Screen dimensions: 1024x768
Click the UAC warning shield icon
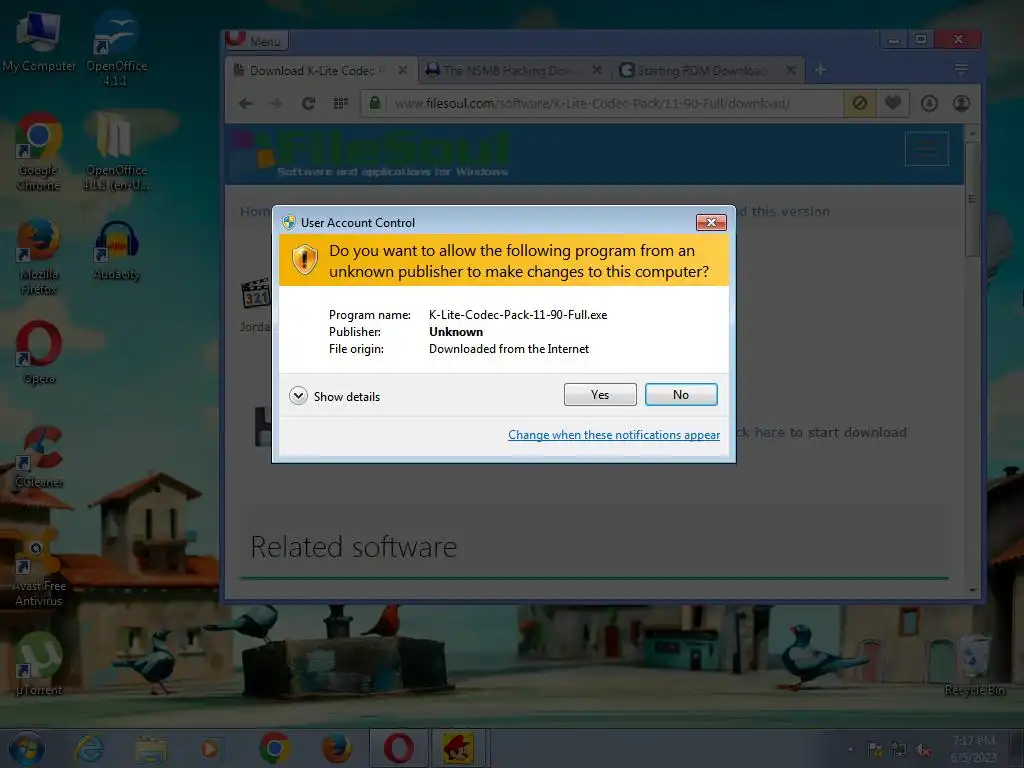(304, 260)
